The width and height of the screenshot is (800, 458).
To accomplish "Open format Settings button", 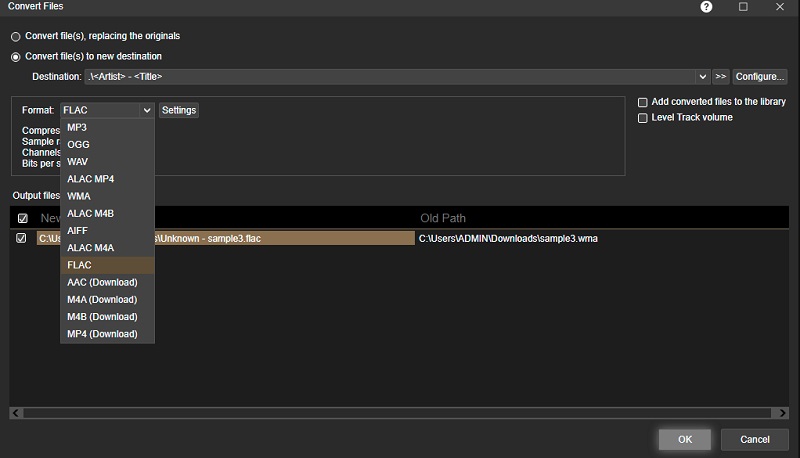I will pos(179,111).
